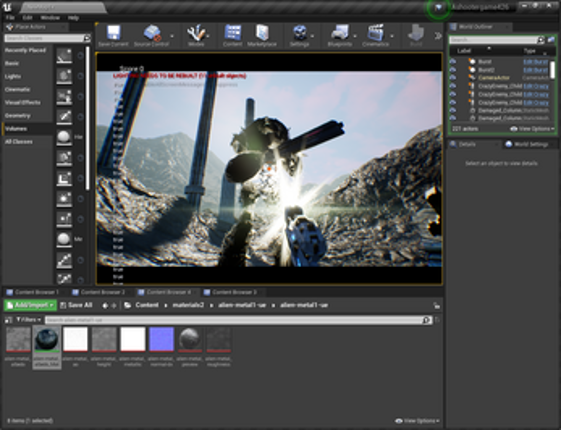Open the Window menu

[x=50, y=18]
